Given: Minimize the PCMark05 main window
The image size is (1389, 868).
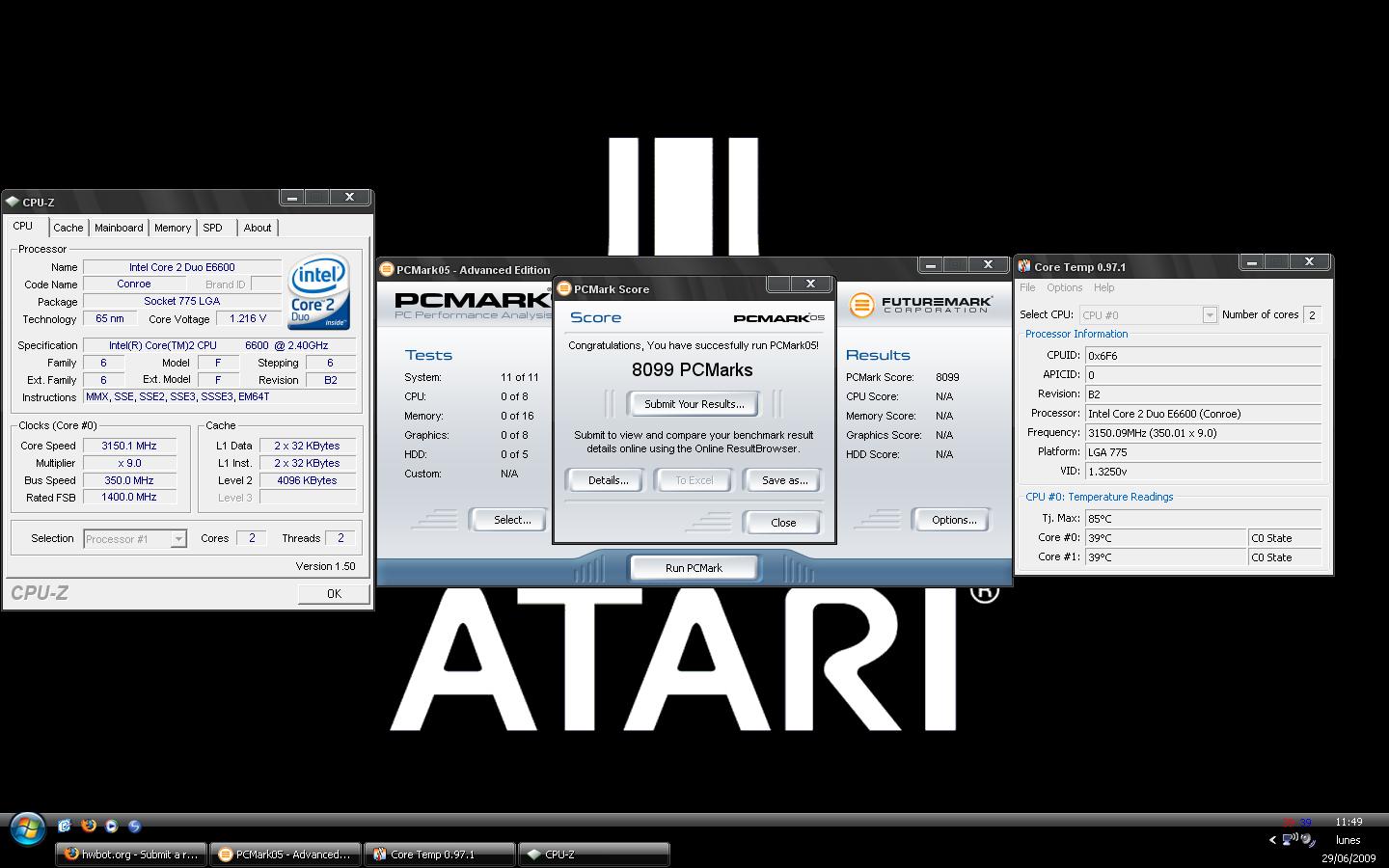Looking at the screenshot, I should tap(930, 264).
